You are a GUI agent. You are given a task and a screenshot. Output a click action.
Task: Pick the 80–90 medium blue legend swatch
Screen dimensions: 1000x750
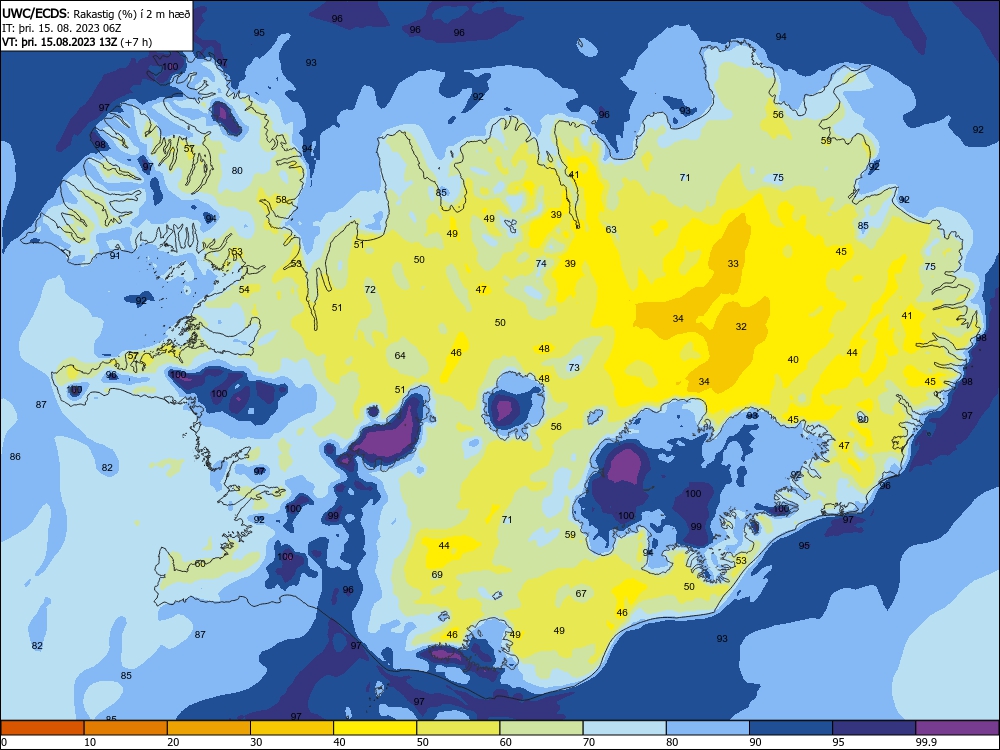pos(707,728)
